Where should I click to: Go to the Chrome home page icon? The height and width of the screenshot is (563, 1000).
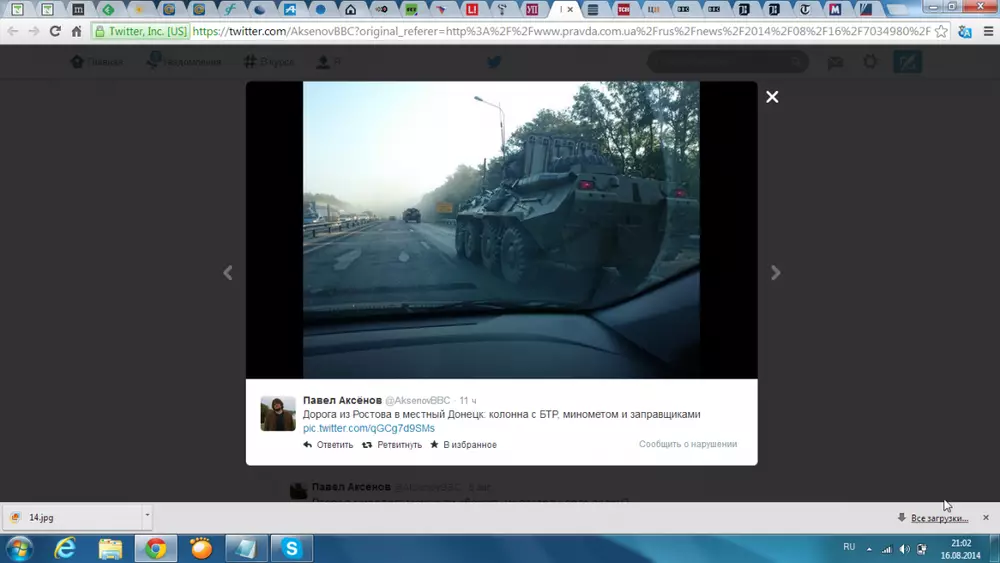pos(76,31)
